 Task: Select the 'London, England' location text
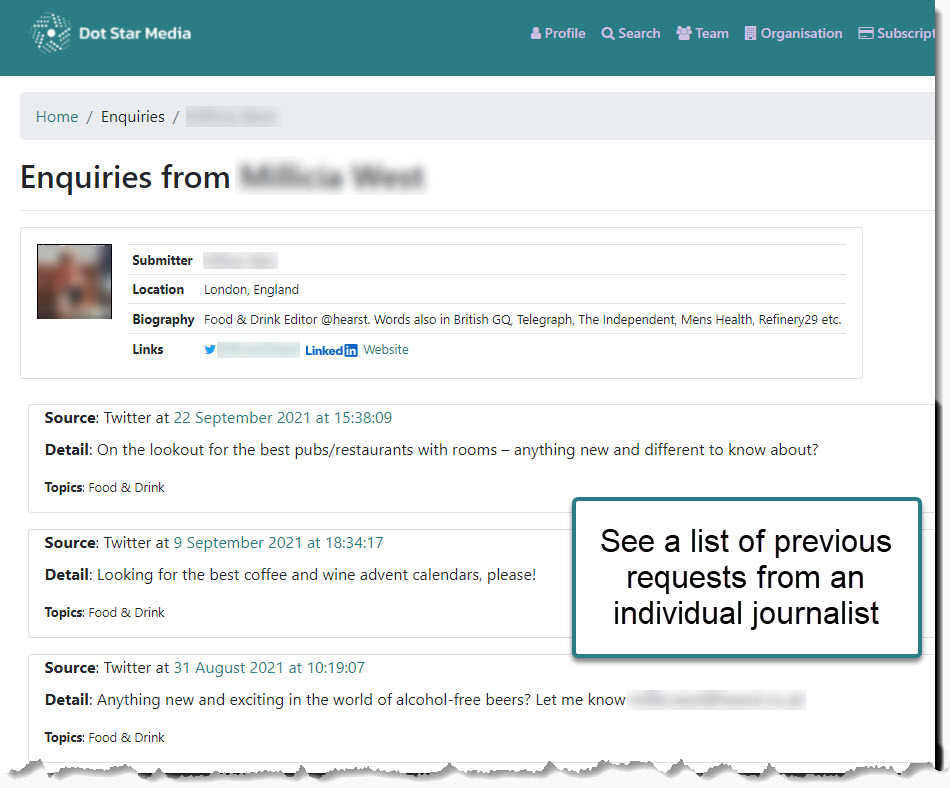pos(251,290)
